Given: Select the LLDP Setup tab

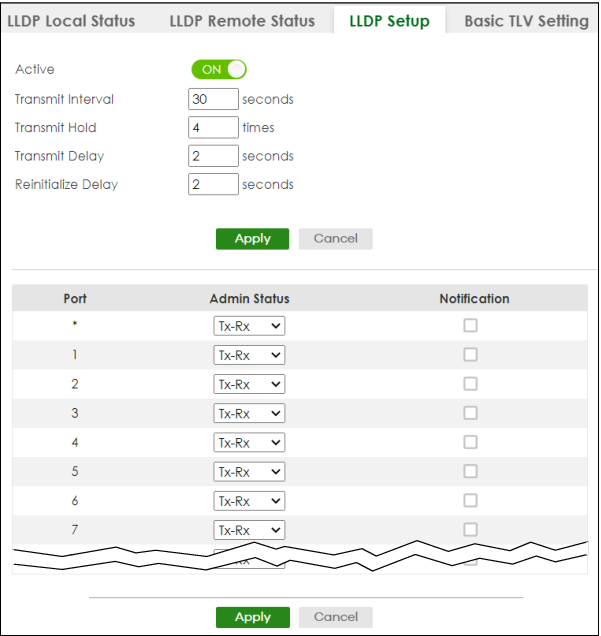Looking at the screenshot, I should coord(389,21).
